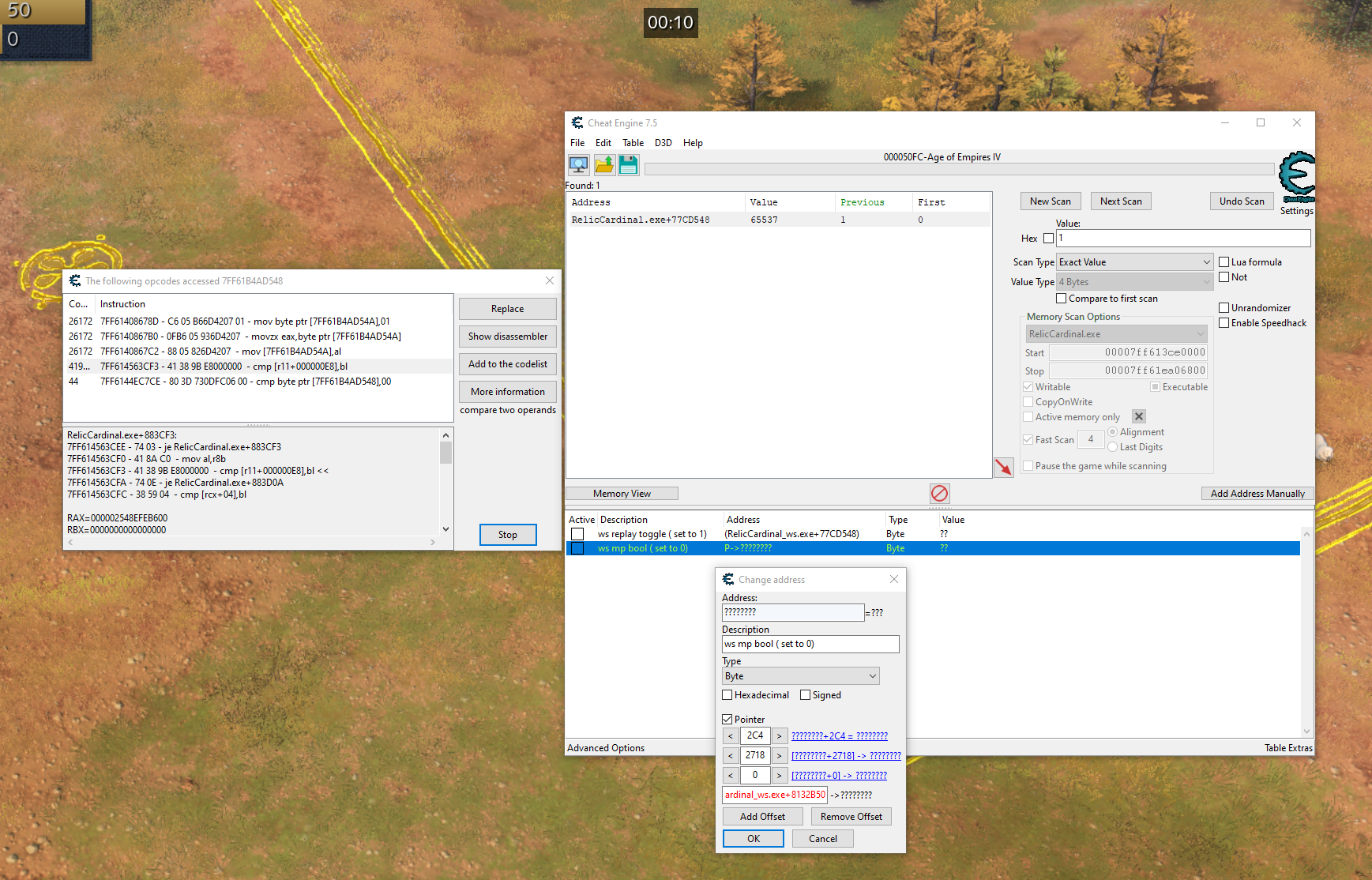The height and width of the screenshot is (880, 1372).
Task: Toggle the Not checkbox
Action: click(1224, 277)
